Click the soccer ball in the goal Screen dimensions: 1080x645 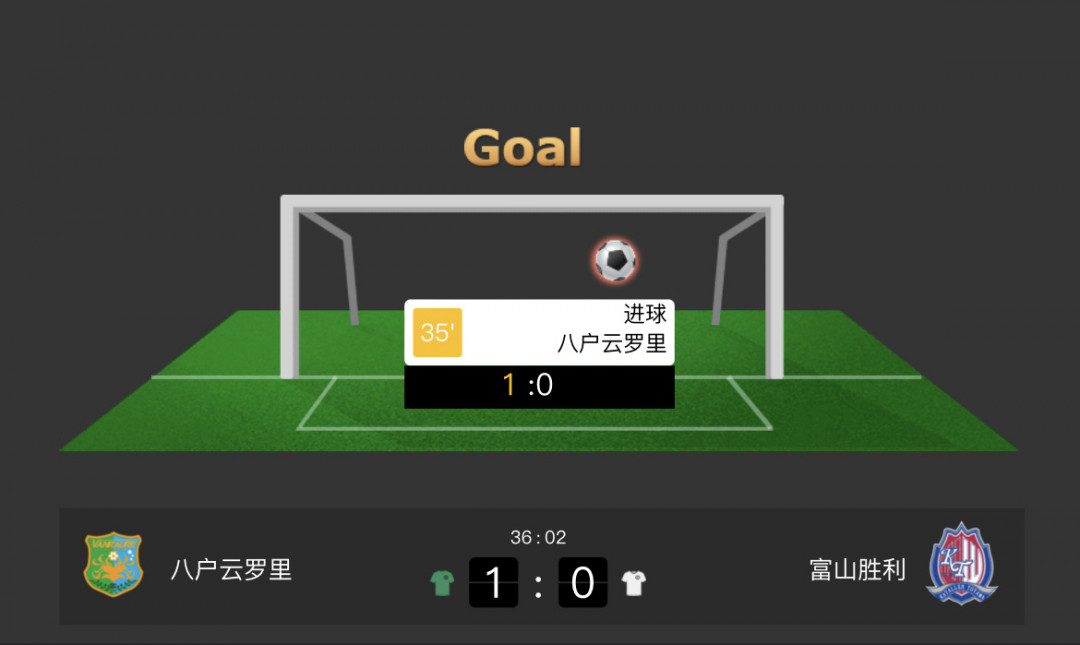(615, 260)
